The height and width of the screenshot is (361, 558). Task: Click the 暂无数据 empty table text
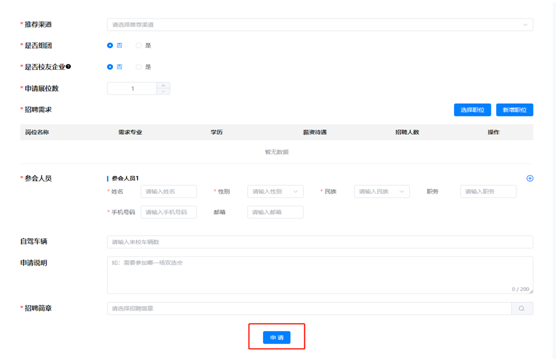tap(277, 152)
